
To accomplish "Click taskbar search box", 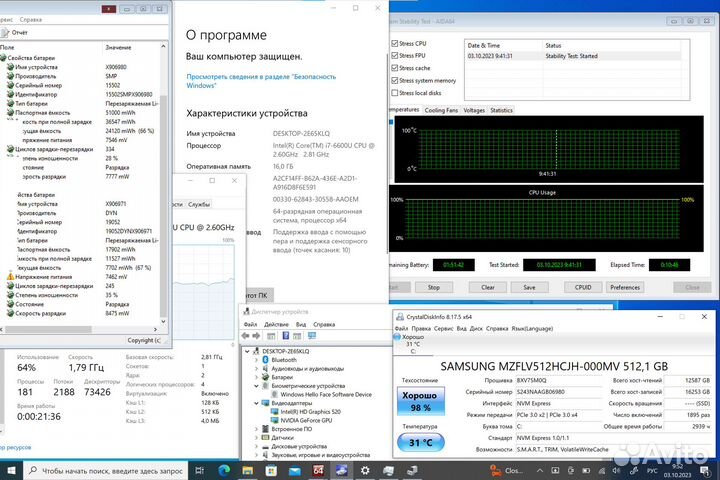I will click(x=105, y=470).
